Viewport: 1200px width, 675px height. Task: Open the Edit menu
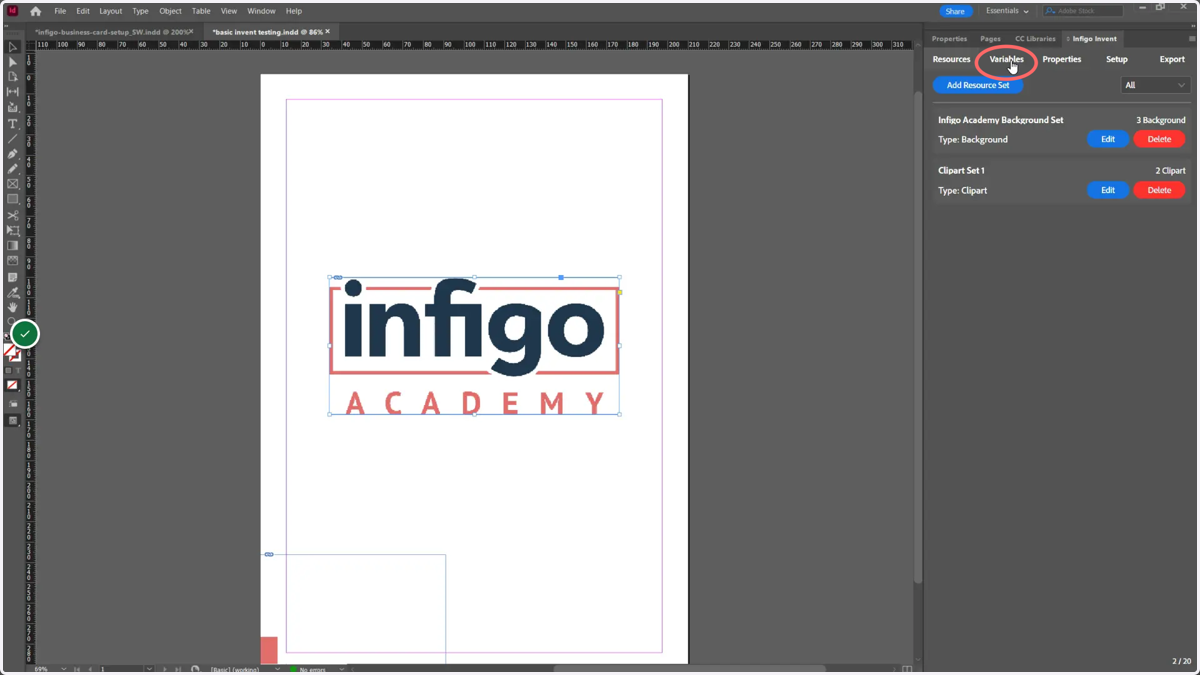coord(83,11)
